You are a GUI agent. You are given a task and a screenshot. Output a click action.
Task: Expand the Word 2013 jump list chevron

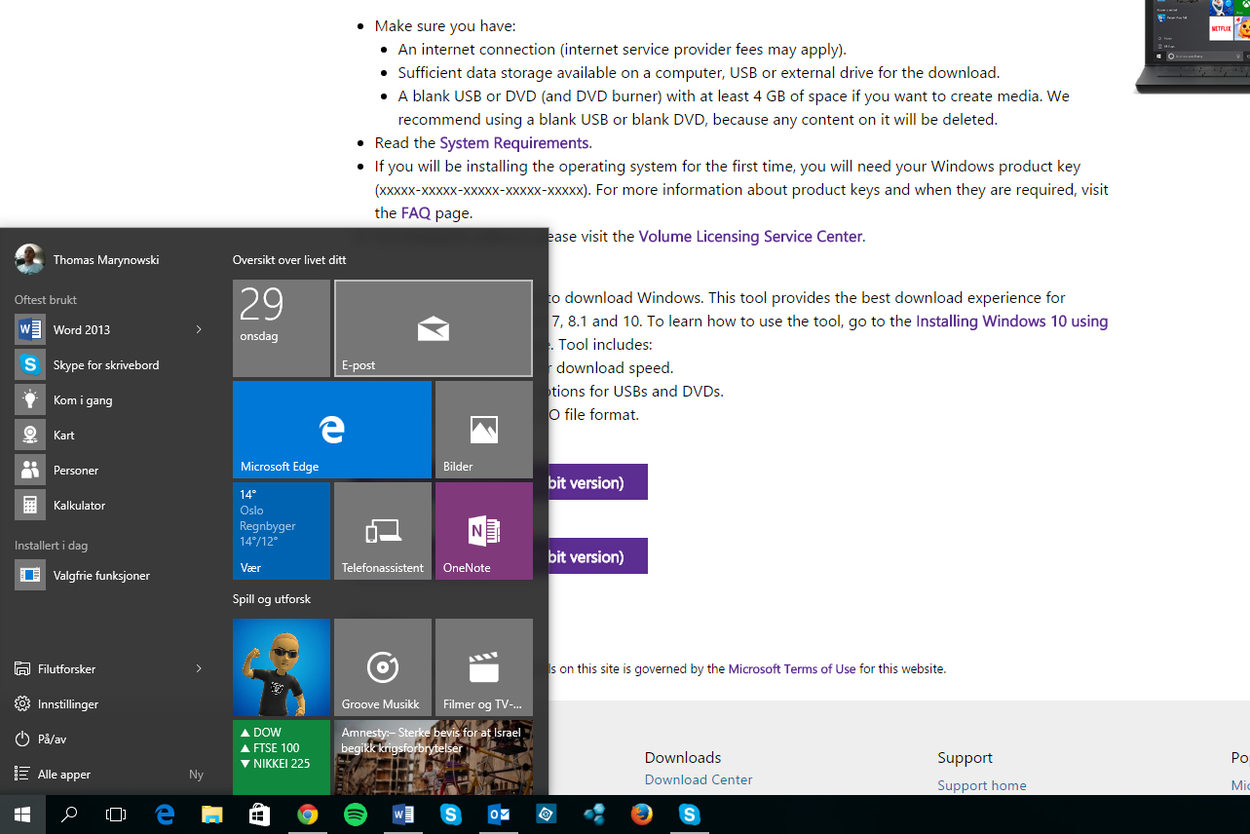[198, 329]
